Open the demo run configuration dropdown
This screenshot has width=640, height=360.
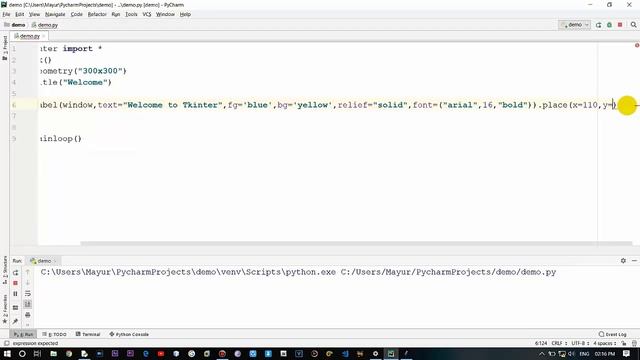(574, 25)
